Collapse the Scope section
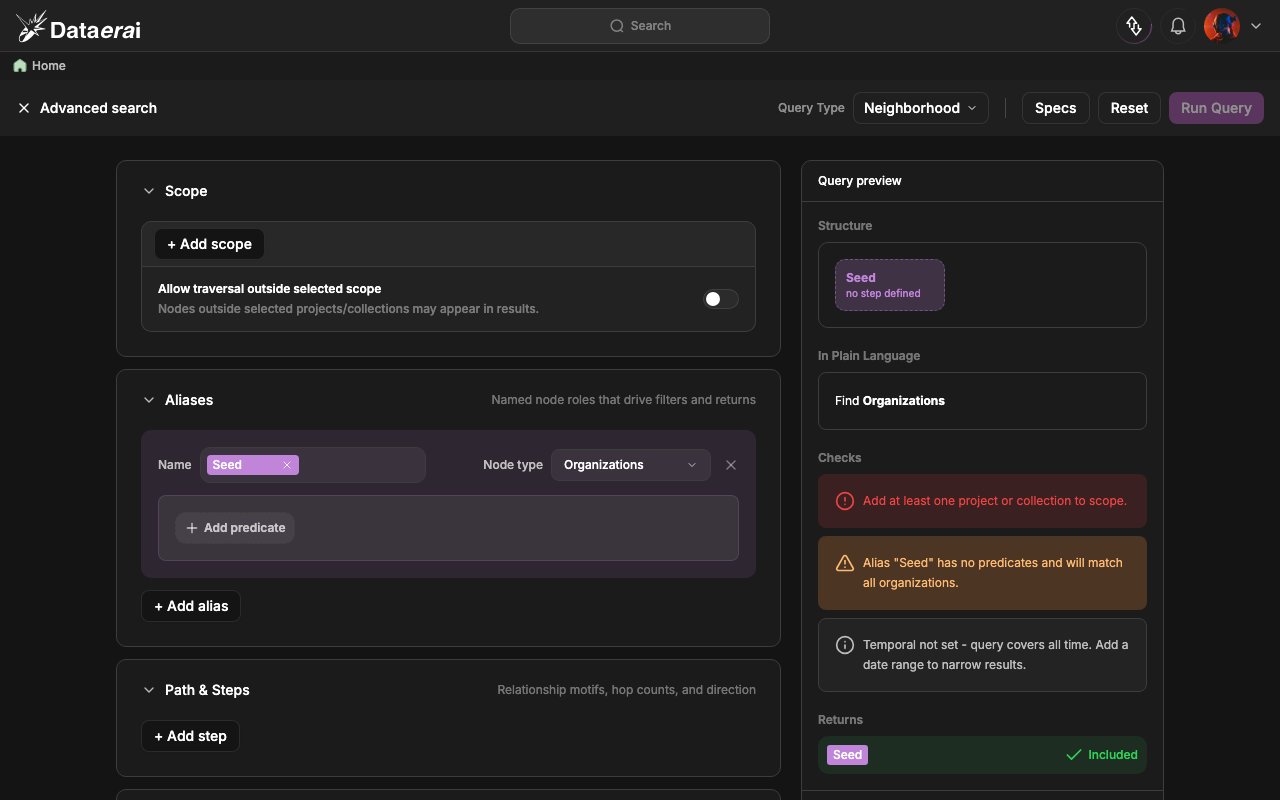1280x800 pixels. [x=149, y=191]
